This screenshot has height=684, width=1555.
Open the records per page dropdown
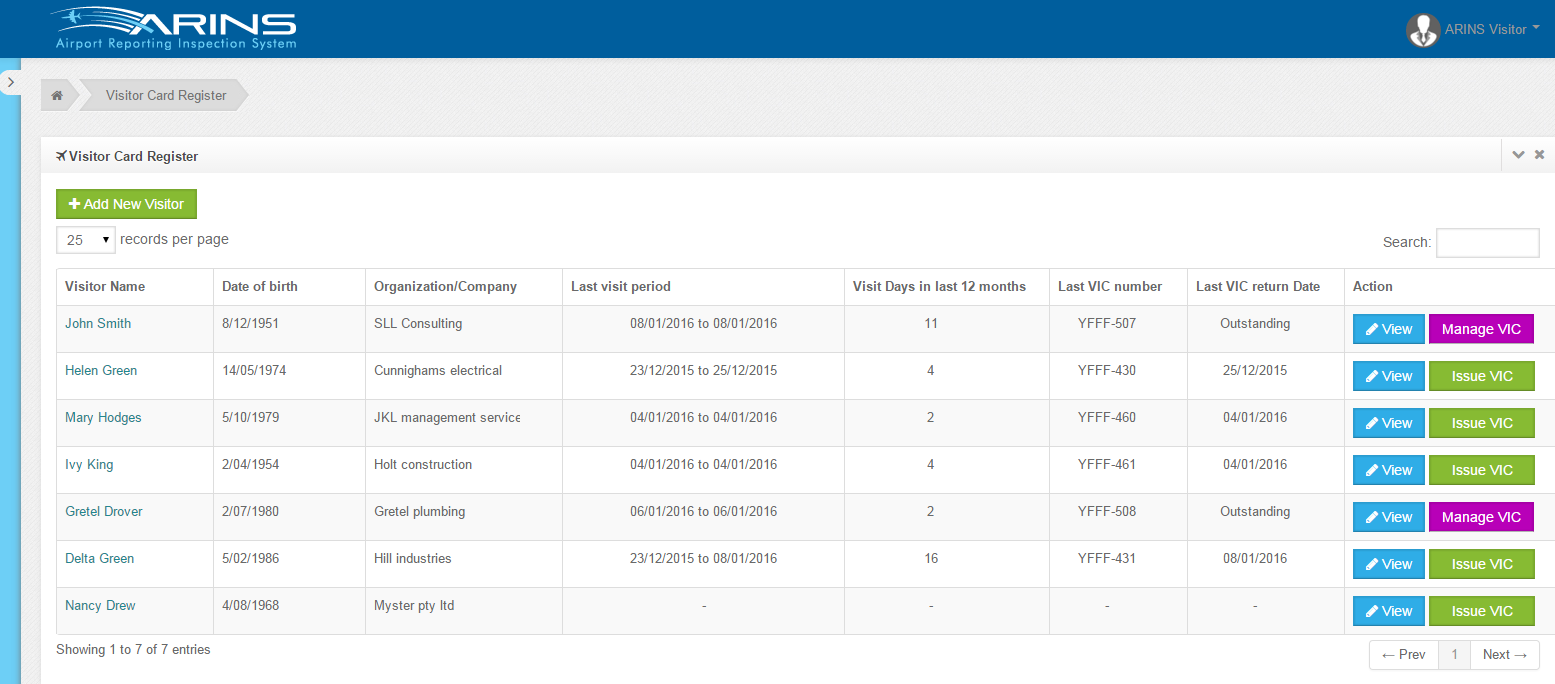click(x=86, y=240)
